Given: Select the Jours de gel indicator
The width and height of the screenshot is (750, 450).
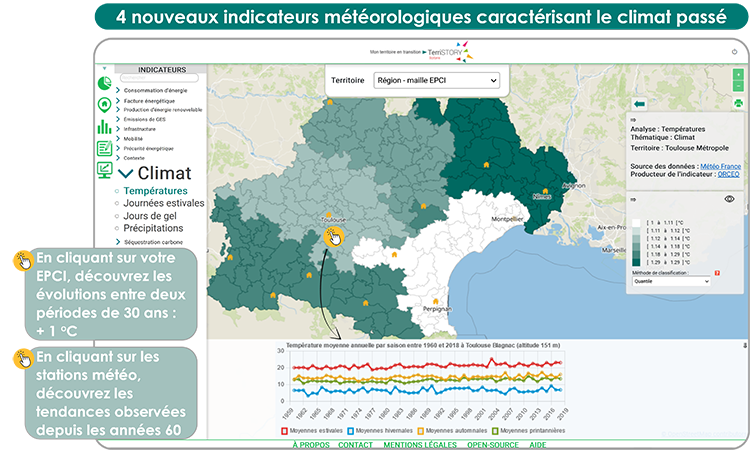Looking at the screenshot, I should coord(151,216).
